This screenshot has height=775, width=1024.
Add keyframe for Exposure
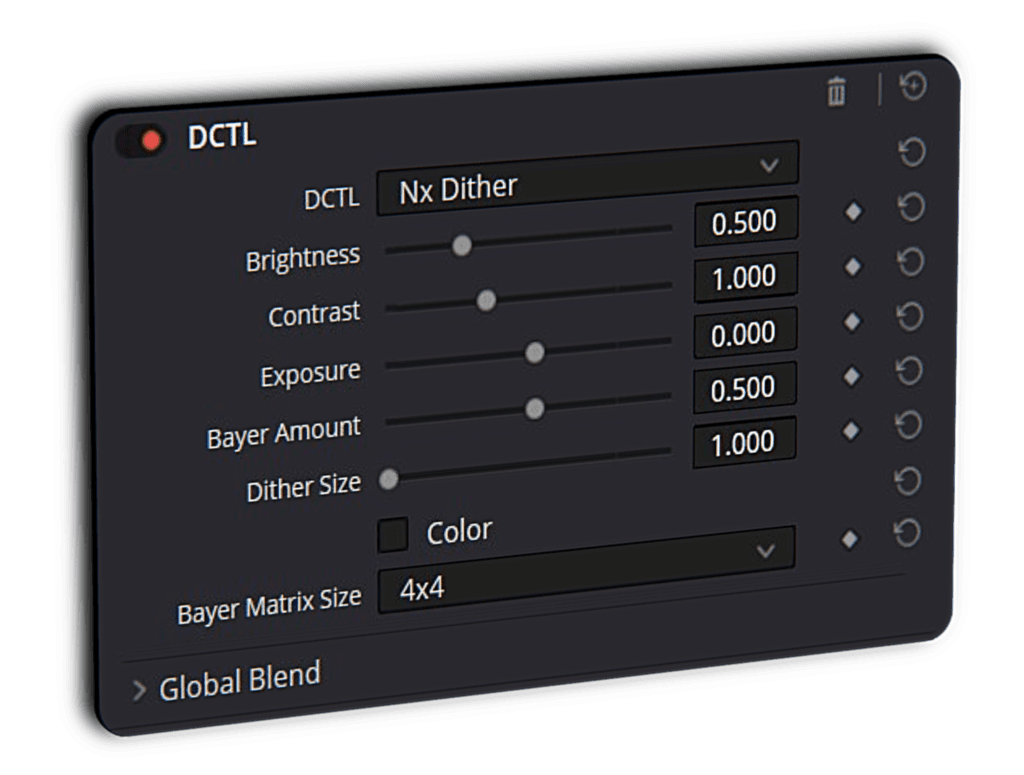tap(852, 321)
